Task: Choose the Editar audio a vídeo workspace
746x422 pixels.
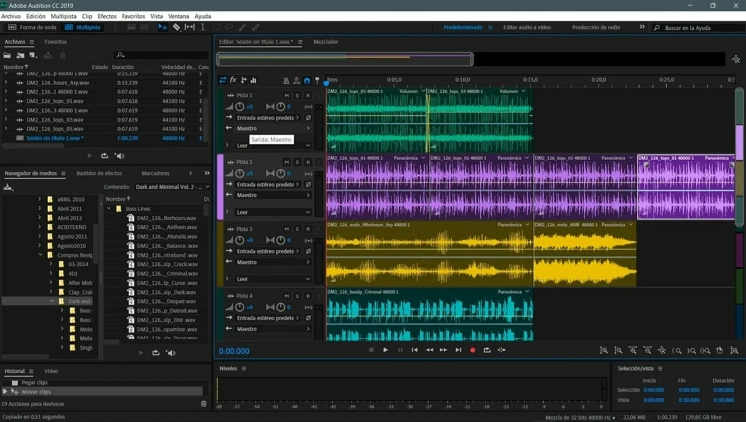Action: (x=527, y=28)
